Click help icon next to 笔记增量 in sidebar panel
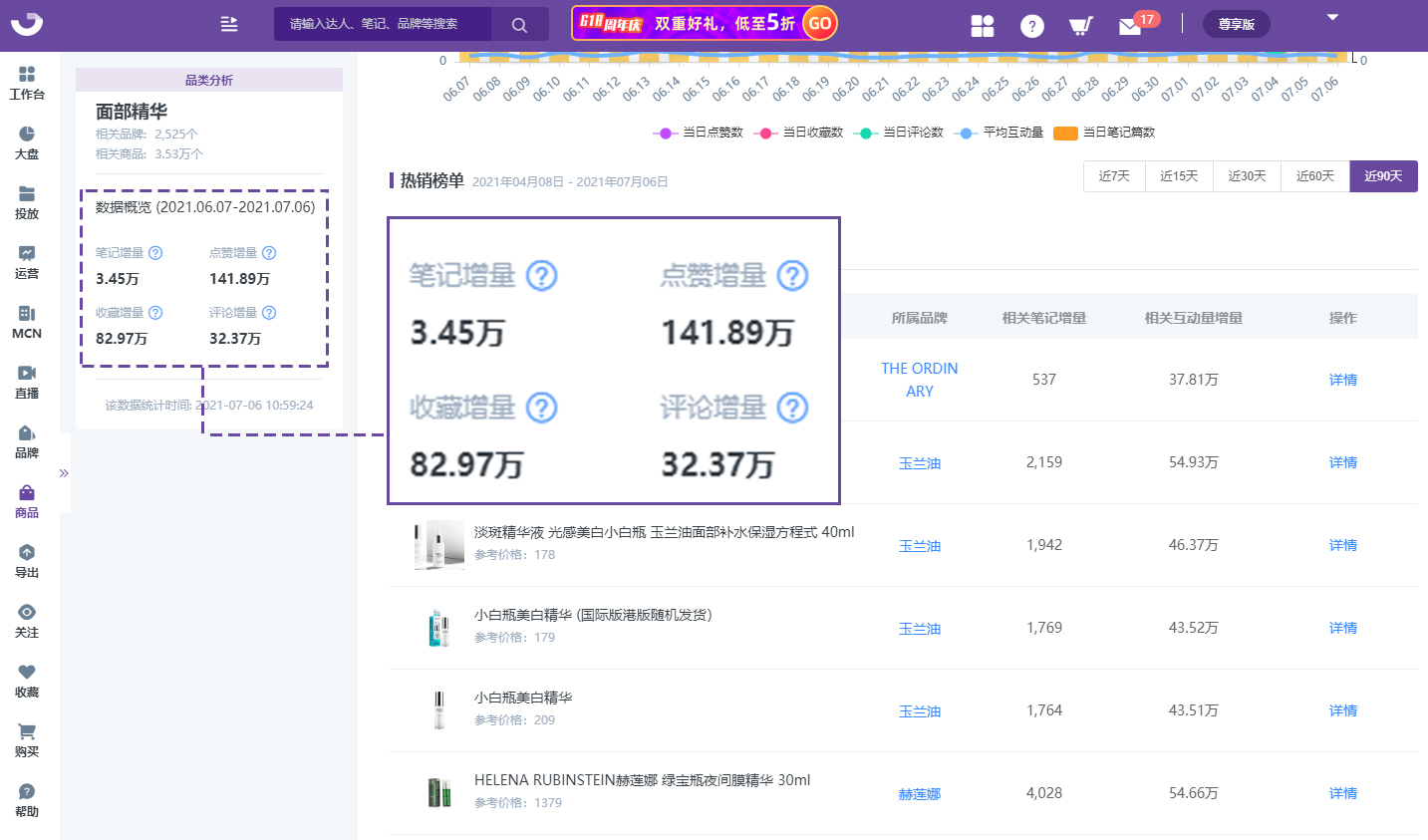The image size is (1428, 840). pyautogui.click(x=155, y=253)
